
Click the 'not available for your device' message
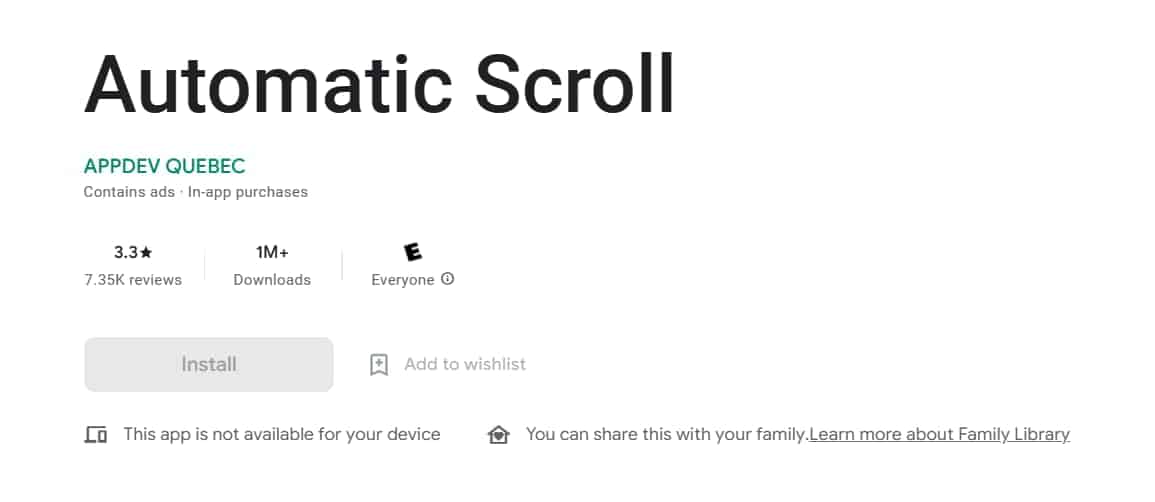click(x=282, y=434)
